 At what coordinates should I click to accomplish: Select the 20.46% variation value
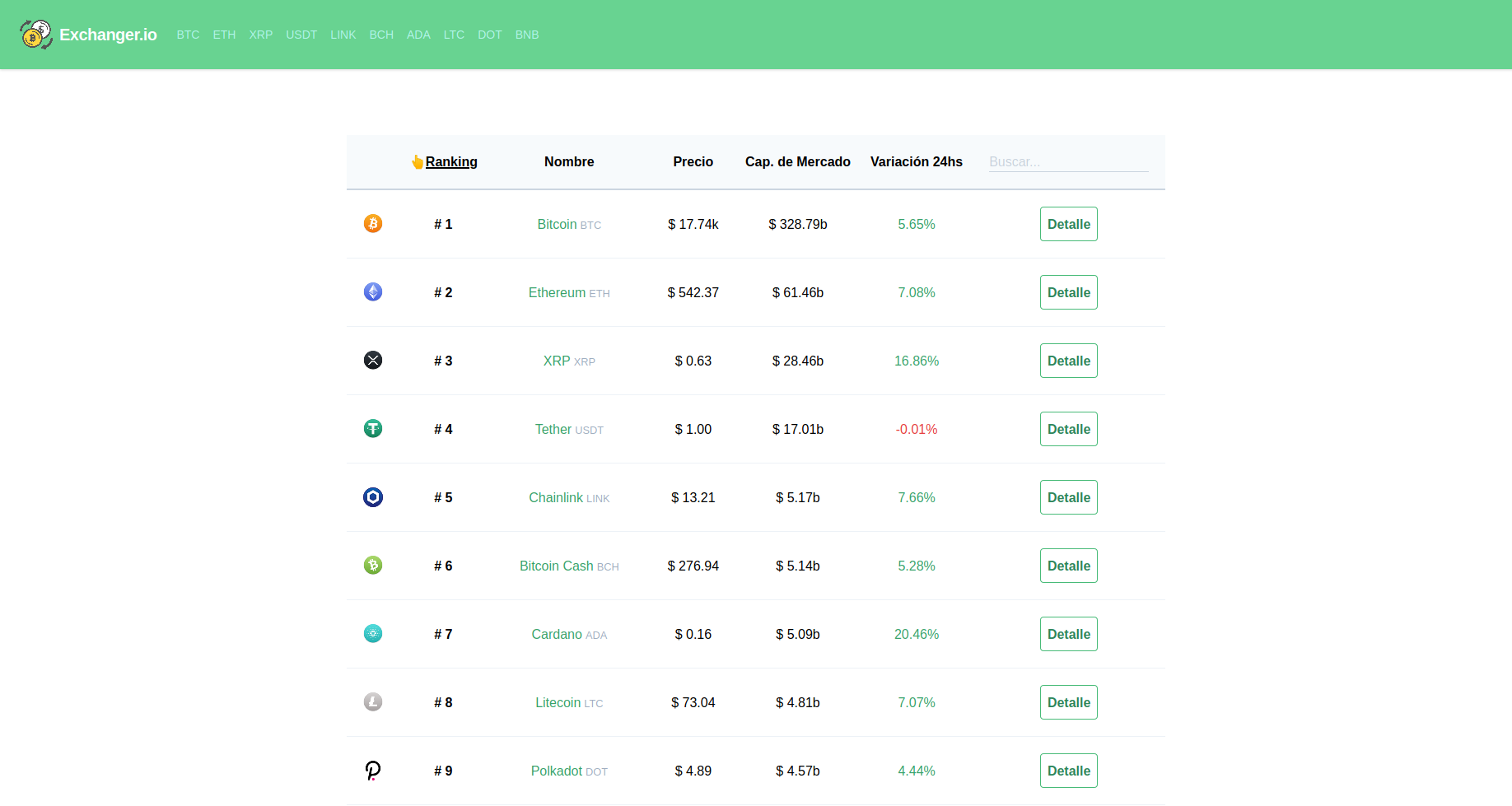pyautogui.click(x=917, y=634)
